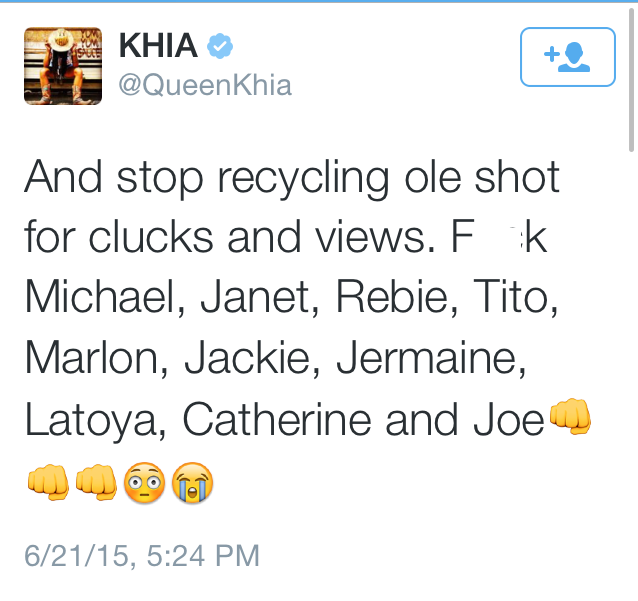Open the @QueenKhia handle link
The height and width of the screenshot is (601, 638).
point(205,85)
